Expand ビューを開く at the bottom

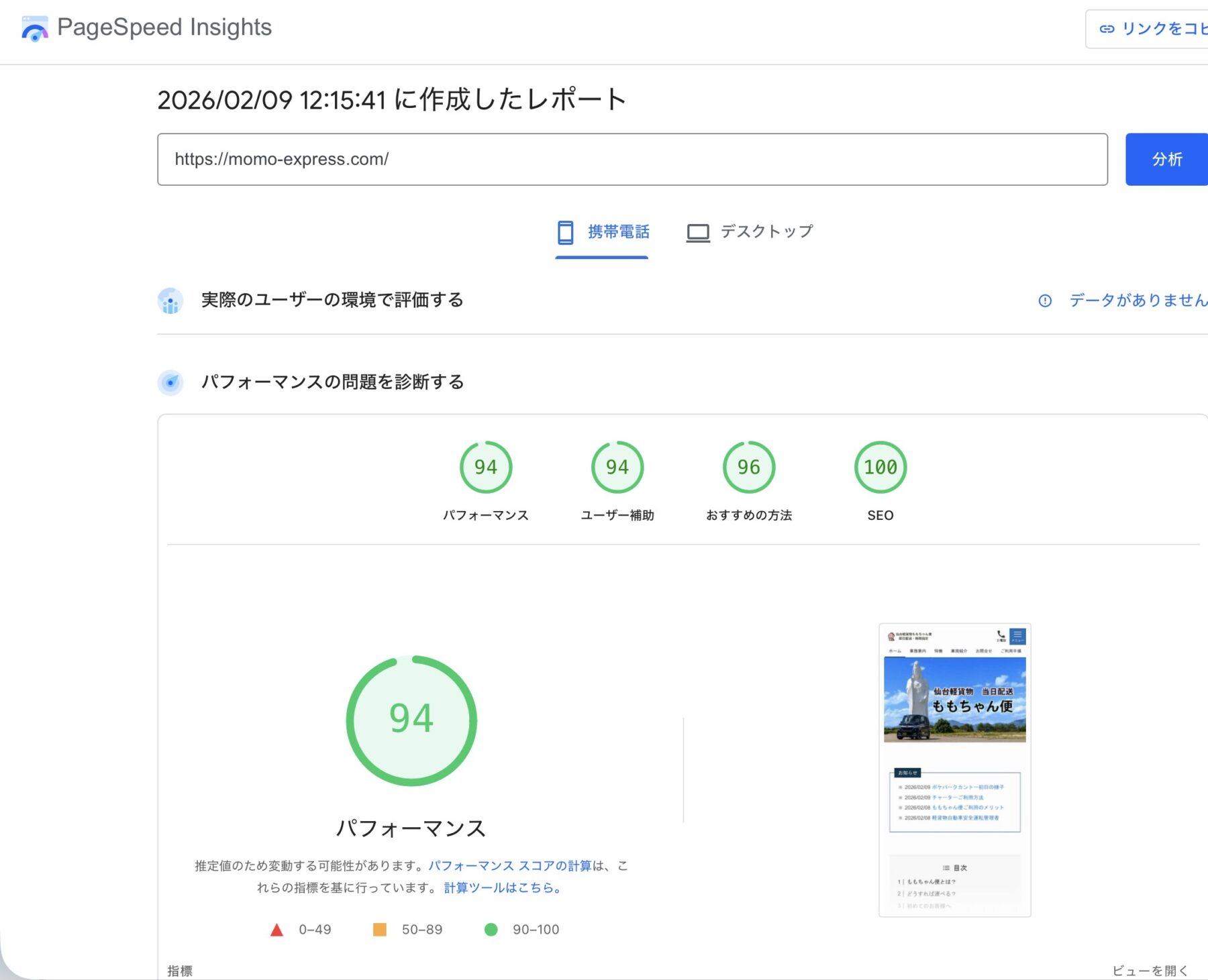(1149, 969)
